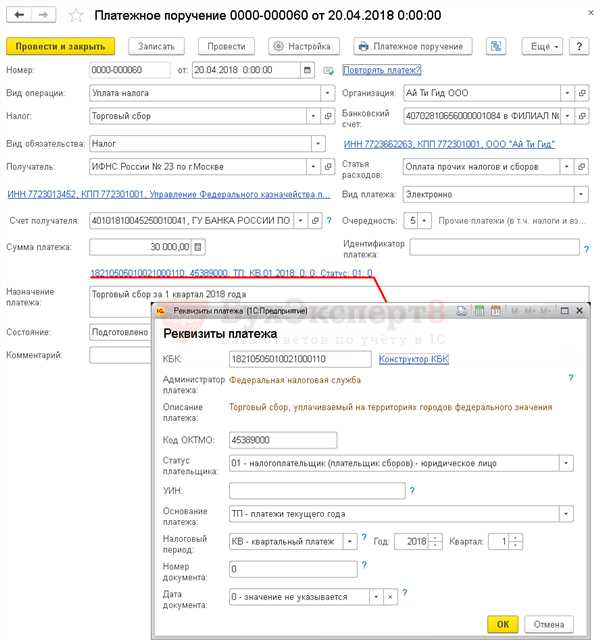
Task: Show help for 'Идентификатор платежа'
Action: 586,249
